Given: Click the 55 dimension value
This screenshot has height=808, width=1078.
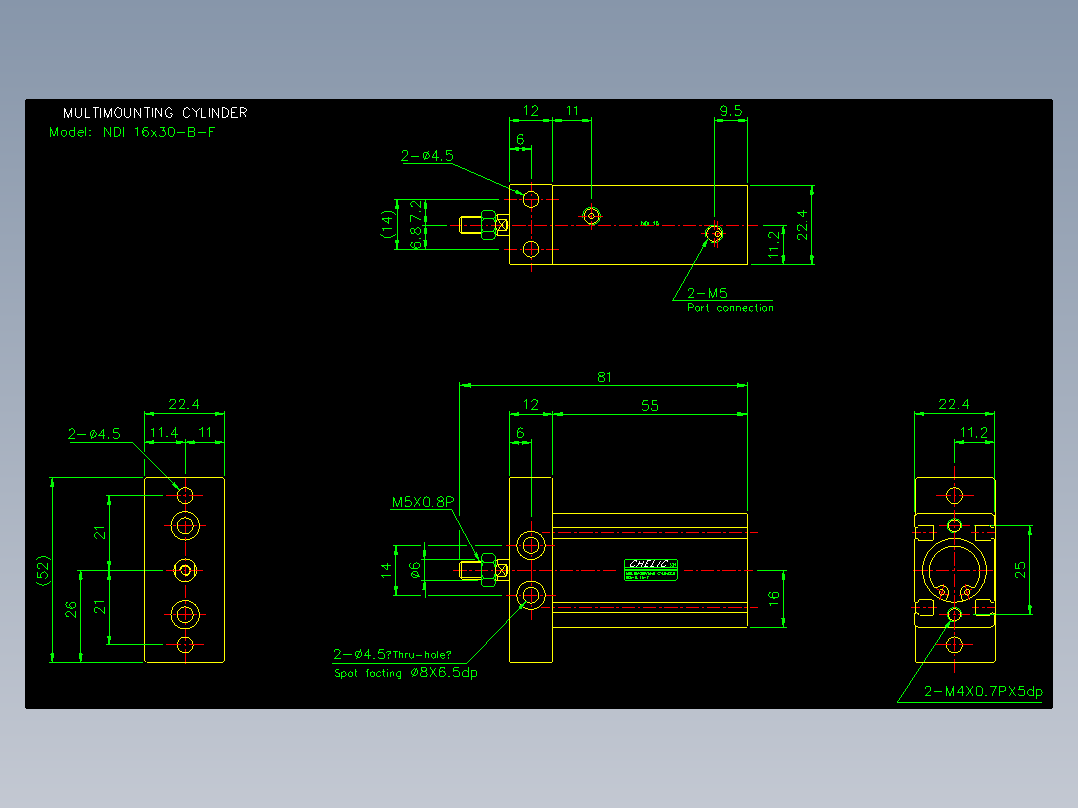Looking at the screenshot, I should (x=650, y=406).
